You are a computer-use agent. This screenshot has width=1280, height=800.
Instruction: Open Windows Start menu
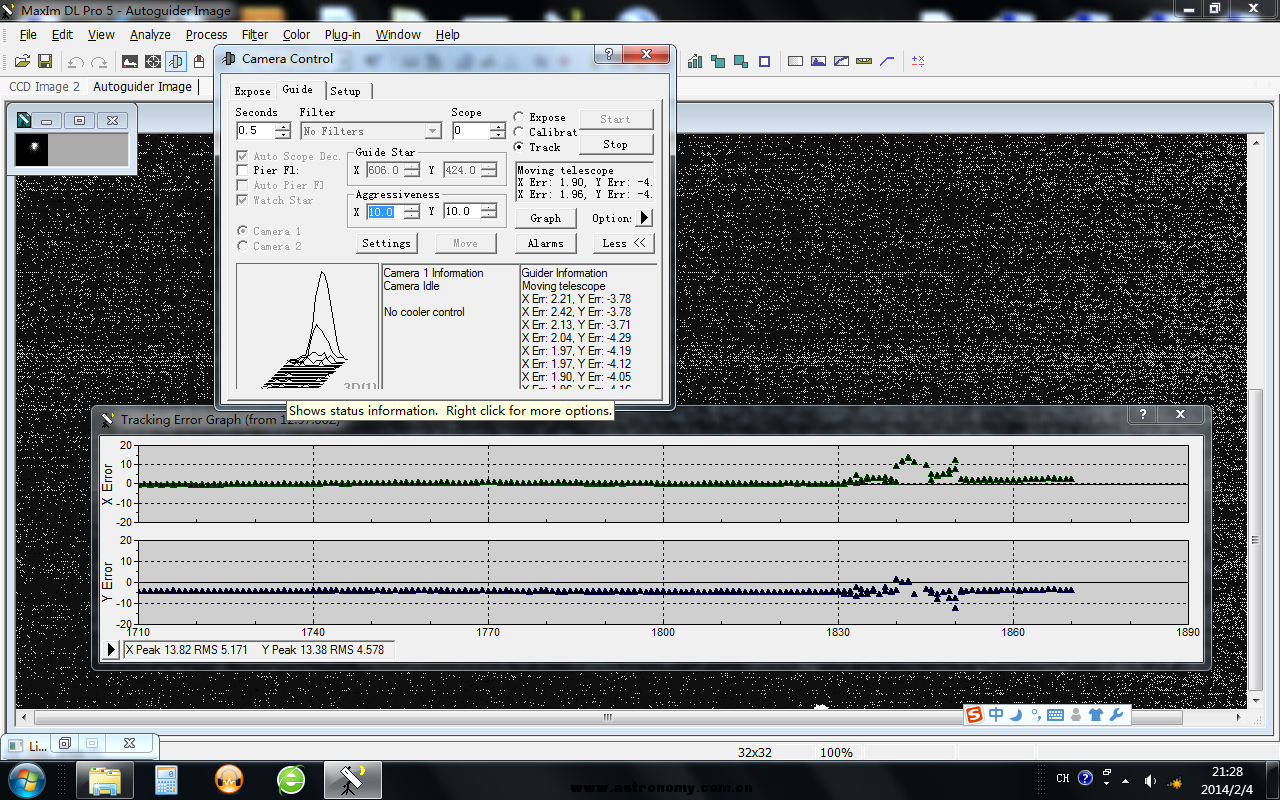[x=26, y=780]
